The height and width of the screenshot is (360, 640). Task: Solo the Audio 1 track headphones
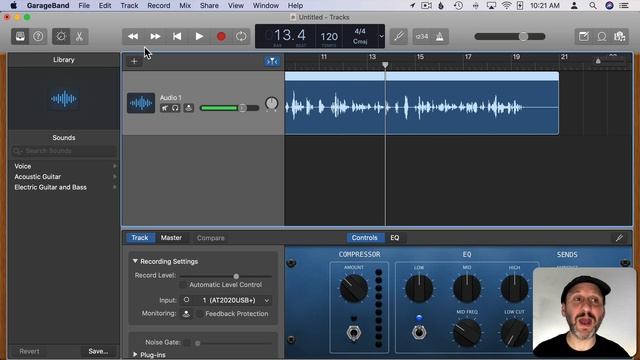tap(175, 108)
